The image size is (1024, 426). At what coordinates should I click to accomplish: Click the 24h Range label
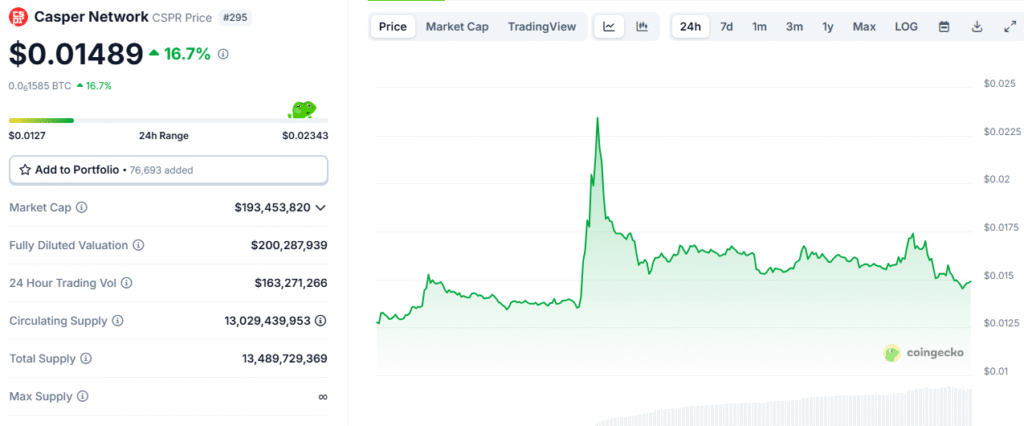point(164,136)
